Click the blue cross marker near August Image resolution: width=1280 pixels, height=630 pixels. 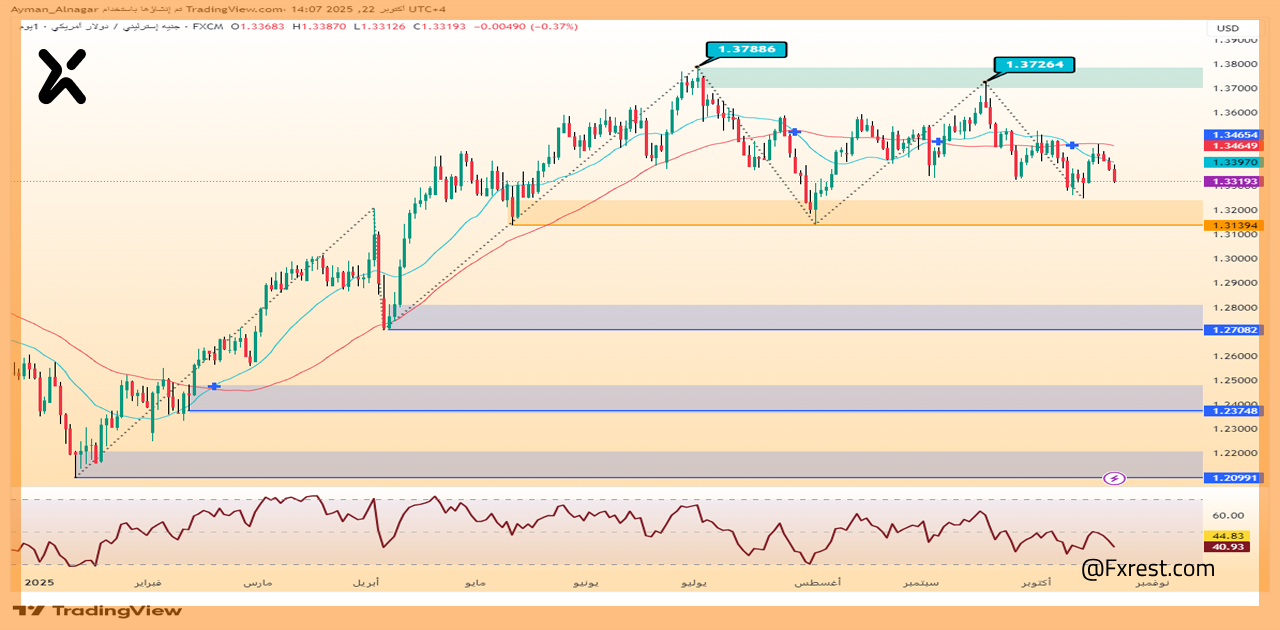coord(795,132)
